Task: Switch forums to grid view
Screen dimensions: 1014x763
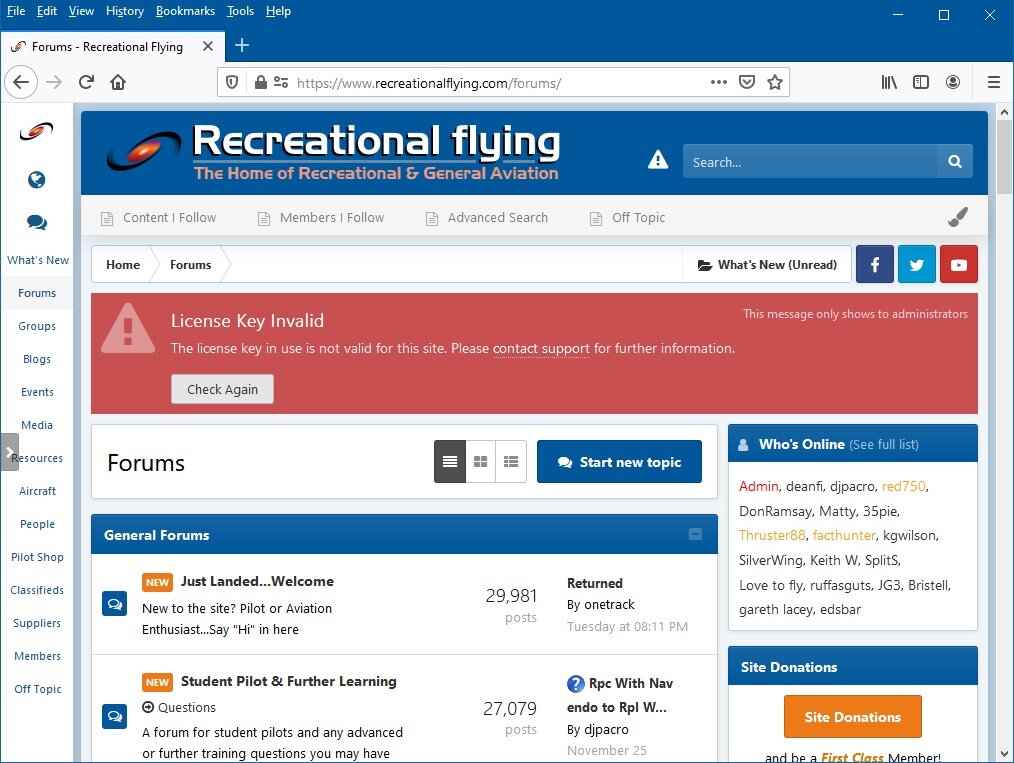Action: click(480, 462)
